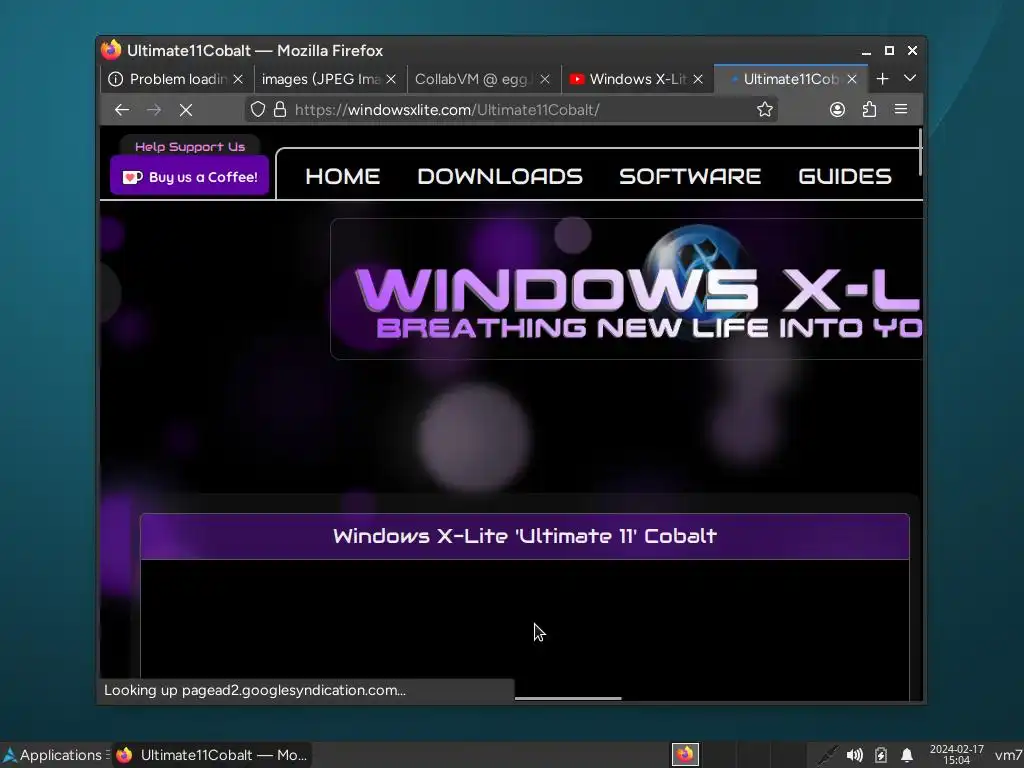Stop the page from loading
The width and height of the screenshot is (1024, 768).
tap(186, 110)
